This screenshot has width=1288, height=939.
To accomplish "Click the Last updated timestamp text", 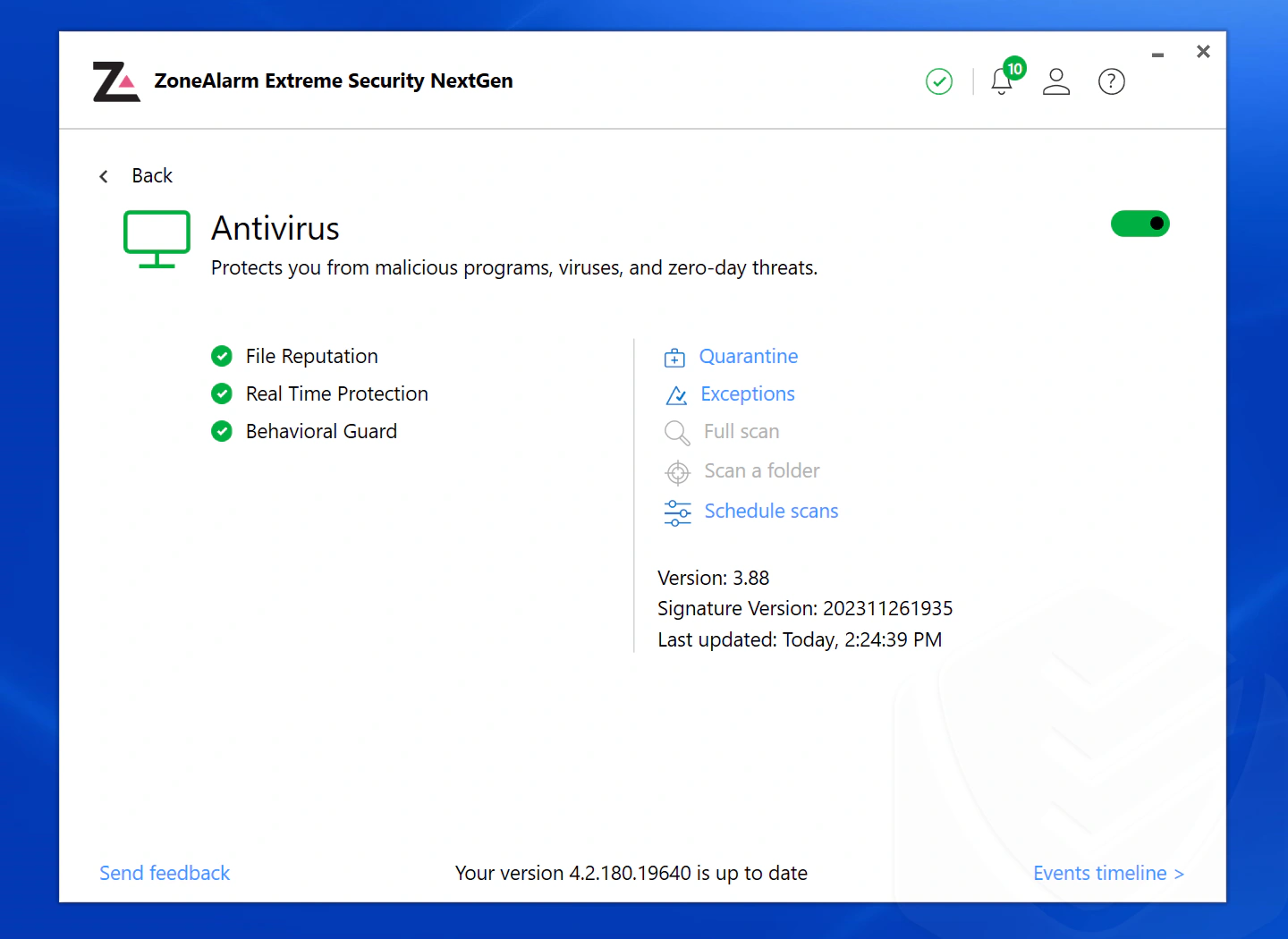I will point(800,640).
